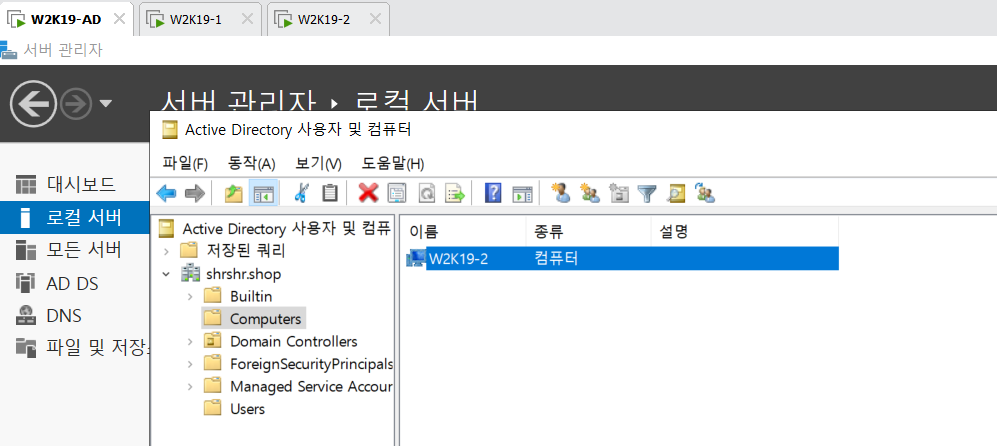Select the 저장된 쿼리 tree folder
Screen dimensions: 997x446
click(244, 251)
